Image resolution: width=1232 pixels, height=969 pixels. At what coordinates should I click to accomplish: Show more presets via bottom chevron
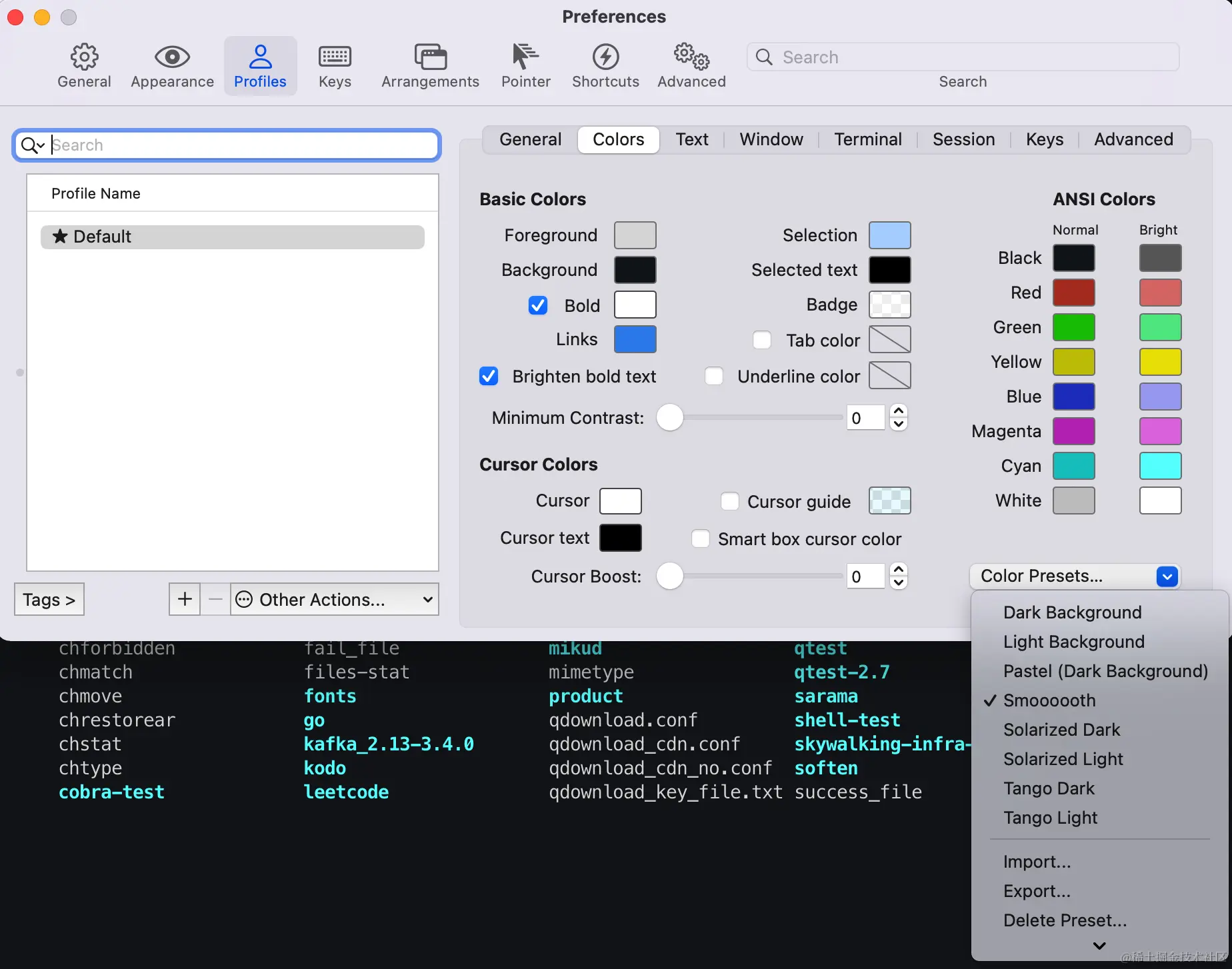point(1100,946)
